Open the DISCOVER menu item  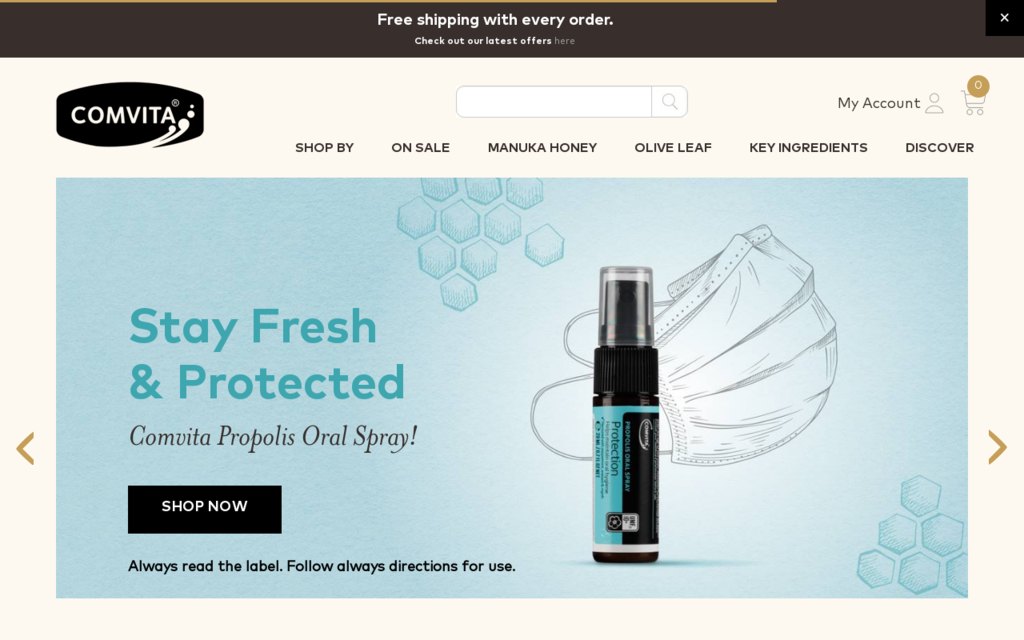pos(939,148)
